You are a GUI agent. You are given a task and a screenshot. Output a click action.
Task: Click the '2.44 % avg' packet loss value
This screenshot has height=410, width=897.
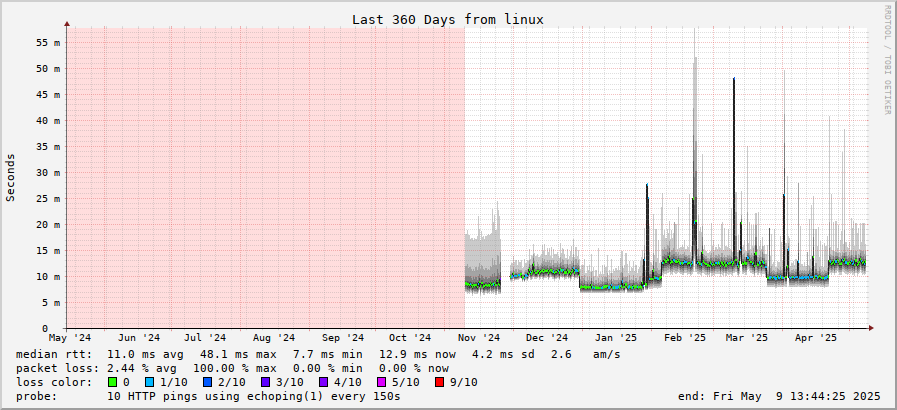(x=142, y=368)
